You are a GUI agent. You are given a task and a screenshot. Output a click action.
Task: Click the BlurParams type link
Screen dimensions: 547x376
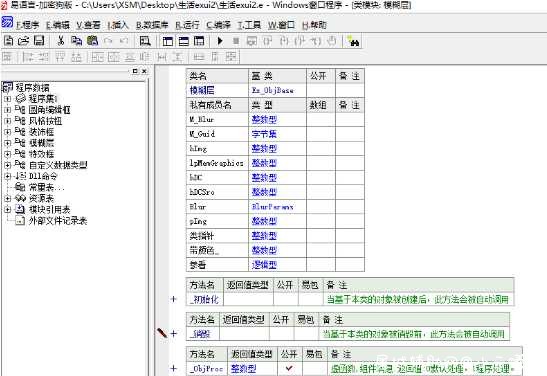pyautogui.click(x=273, y=207)
